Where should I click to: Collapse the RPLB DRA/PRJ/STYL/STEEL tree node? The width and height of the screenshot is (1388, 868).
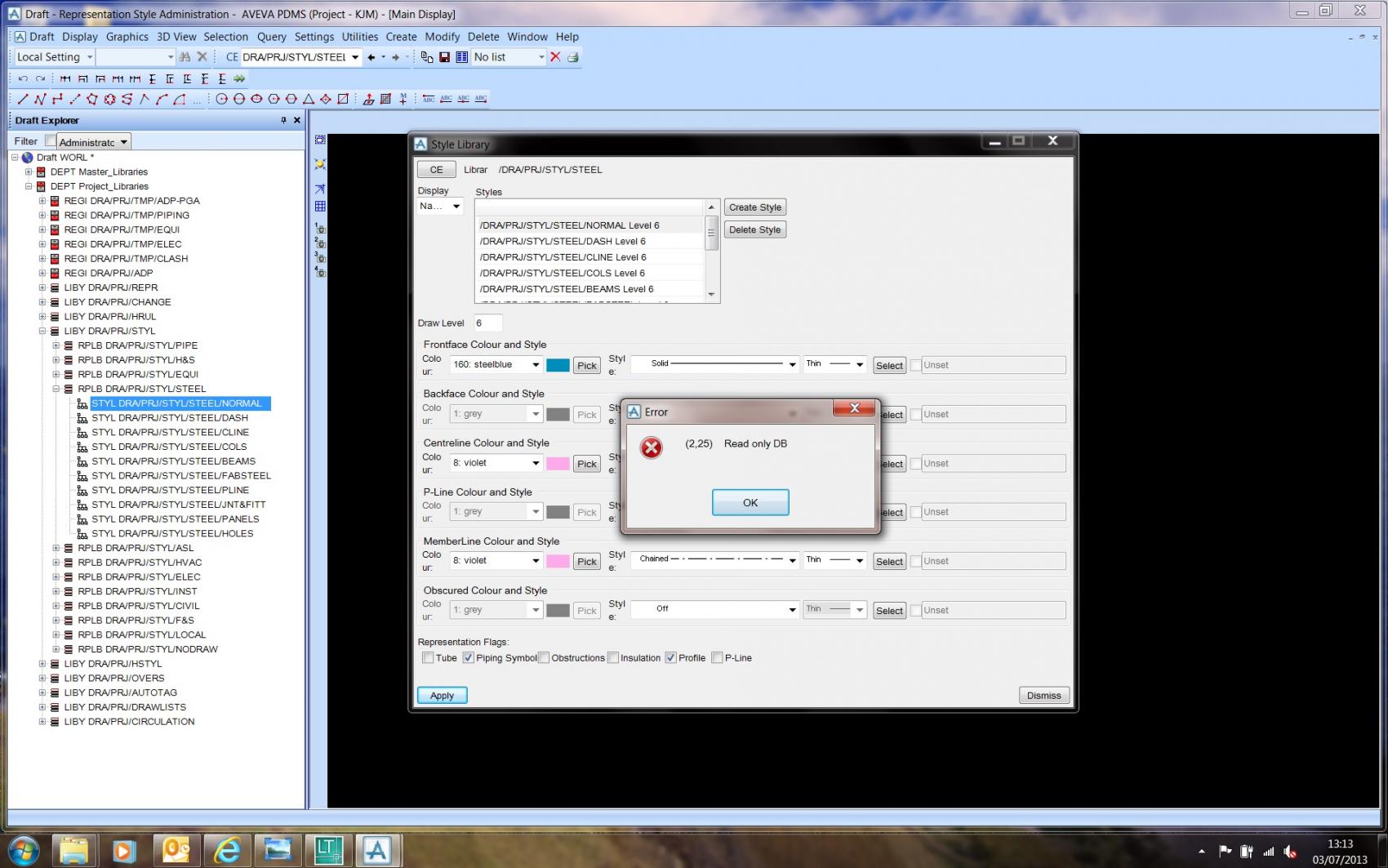56,389
